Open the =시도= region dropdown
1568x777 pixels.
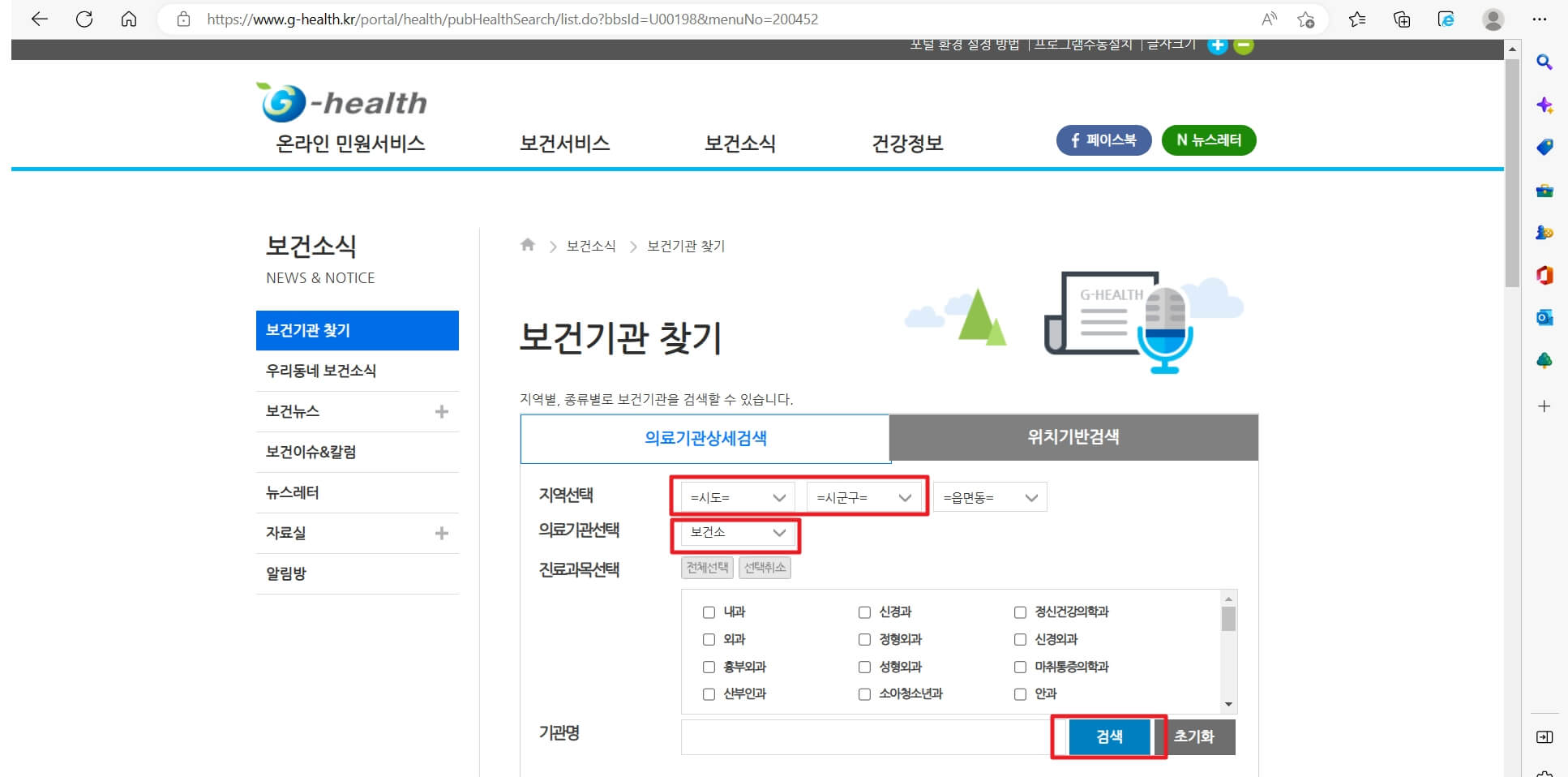[x=734, y=496]
